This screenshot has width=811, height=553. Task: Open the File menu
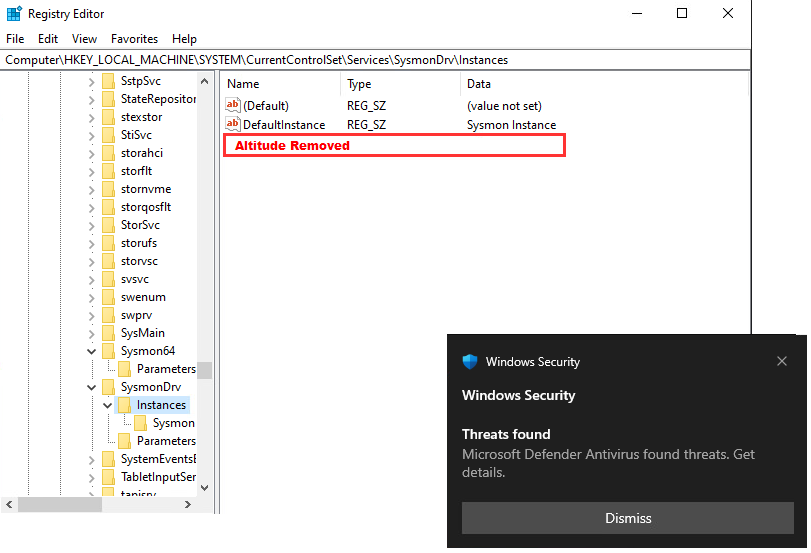15,39
